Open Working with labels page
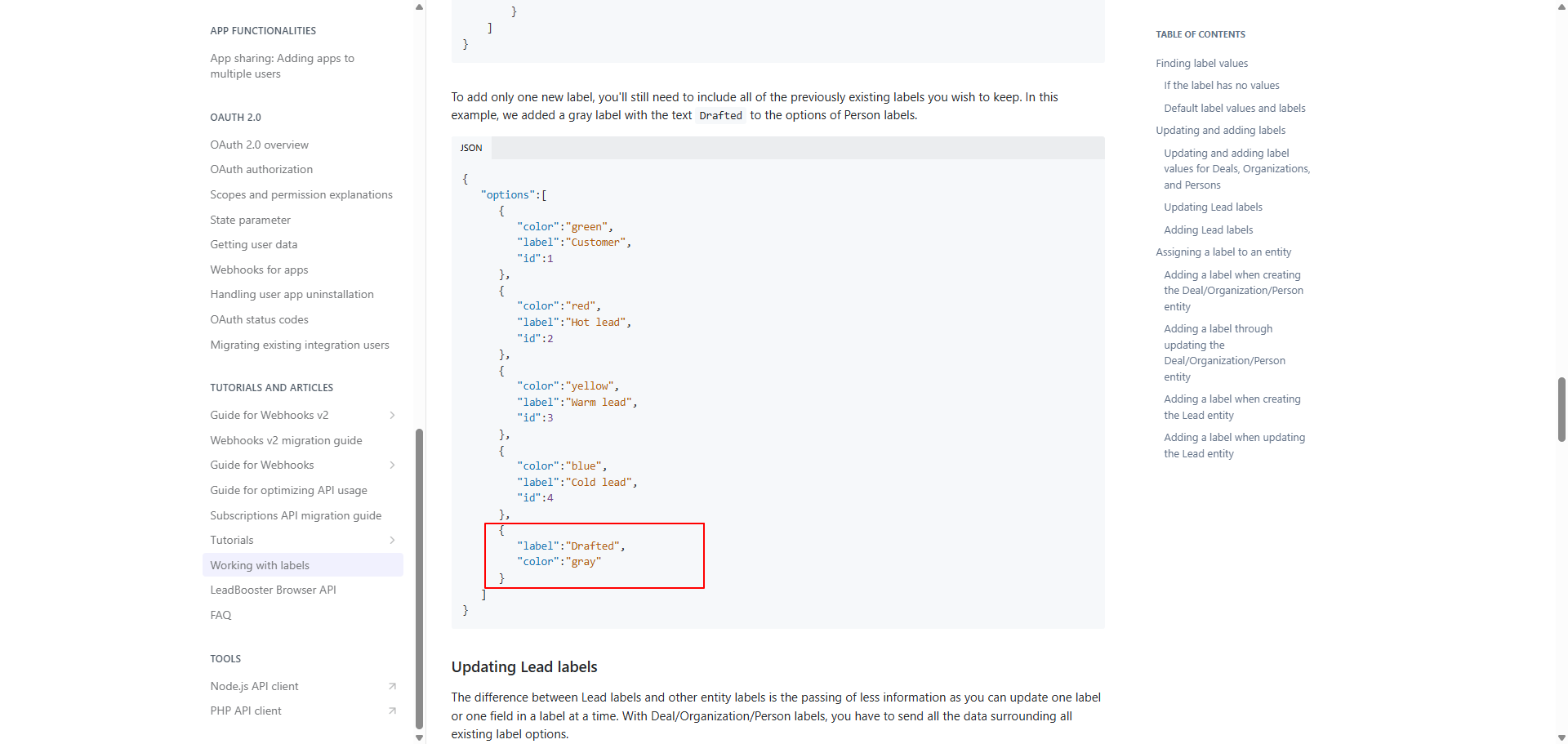The width and height of the screenshot is (1568, 744). coord(260,565)
